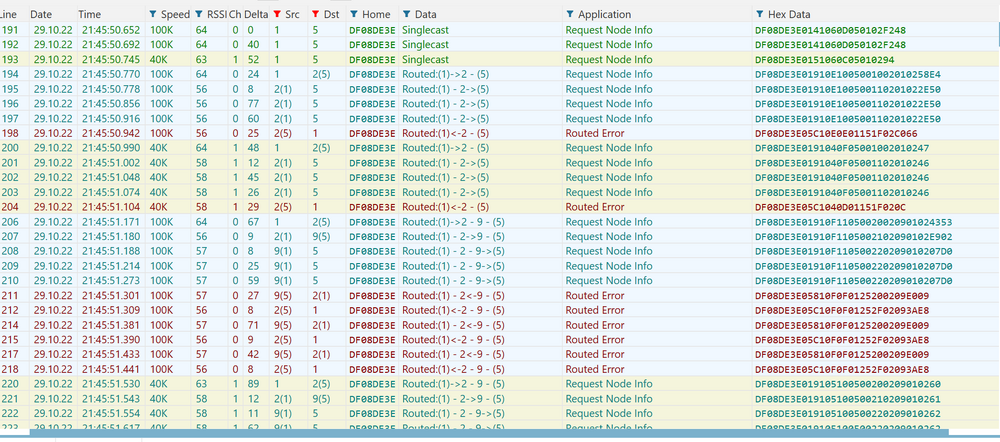
Task: Open the Hex Data column filter icon
Action: pyautogui.click(x=761, y=15)
